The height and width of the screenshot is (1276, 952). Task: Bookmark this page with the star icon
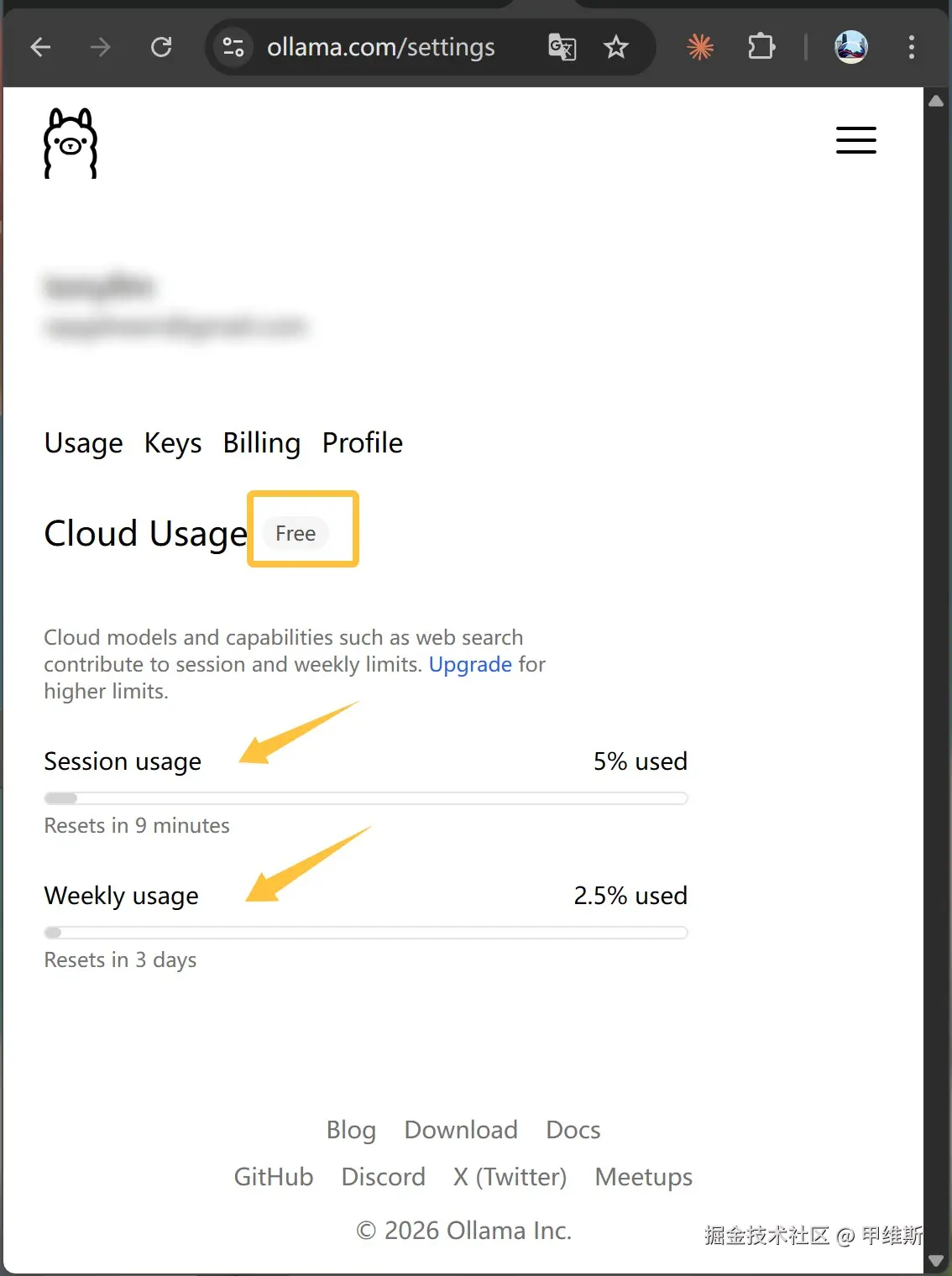[x=616, y=47]
